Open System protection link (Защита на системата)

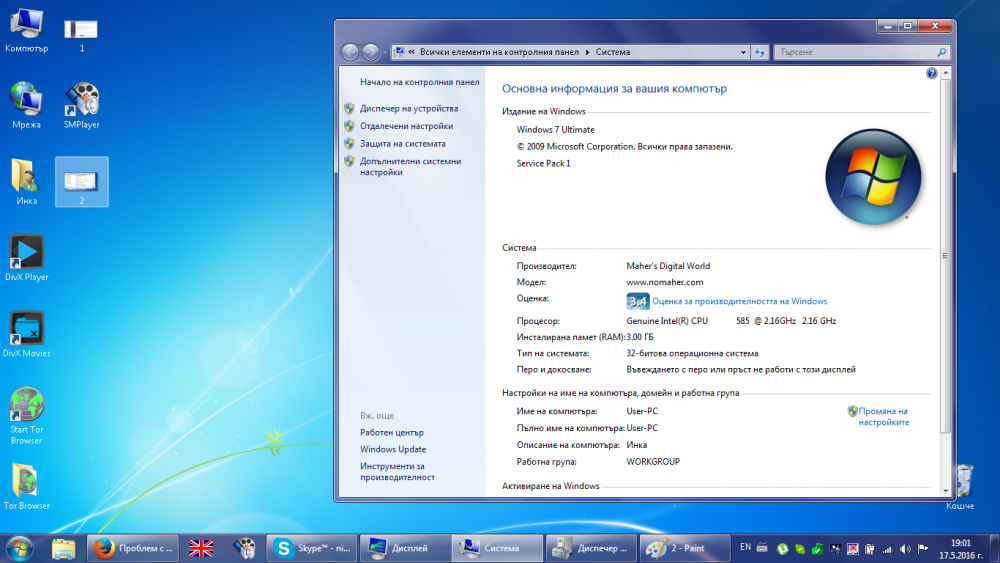402,143
